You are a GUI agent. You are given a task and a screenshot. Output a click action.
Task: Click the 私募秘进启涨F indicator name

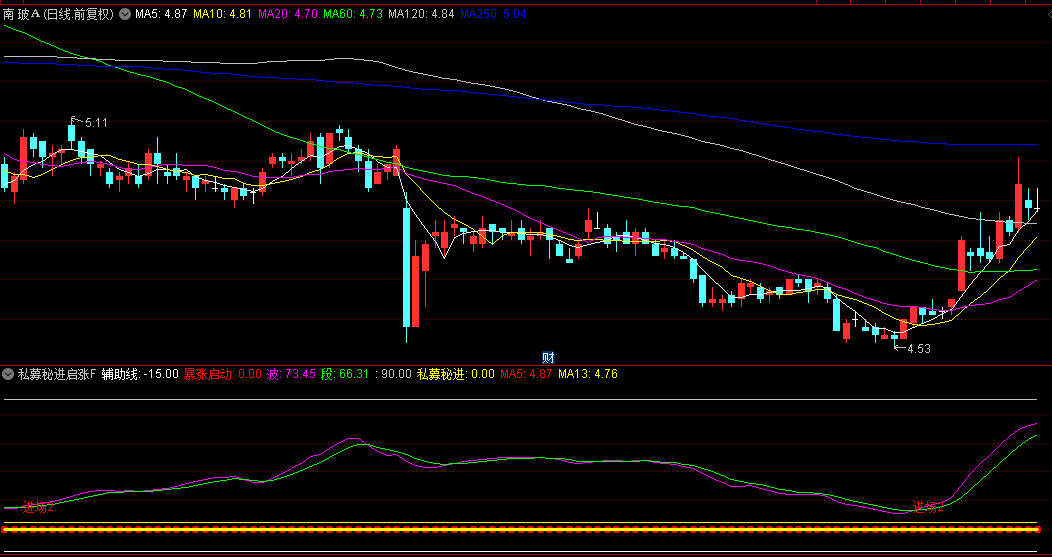pyautogui.click(x=57, y=374)
